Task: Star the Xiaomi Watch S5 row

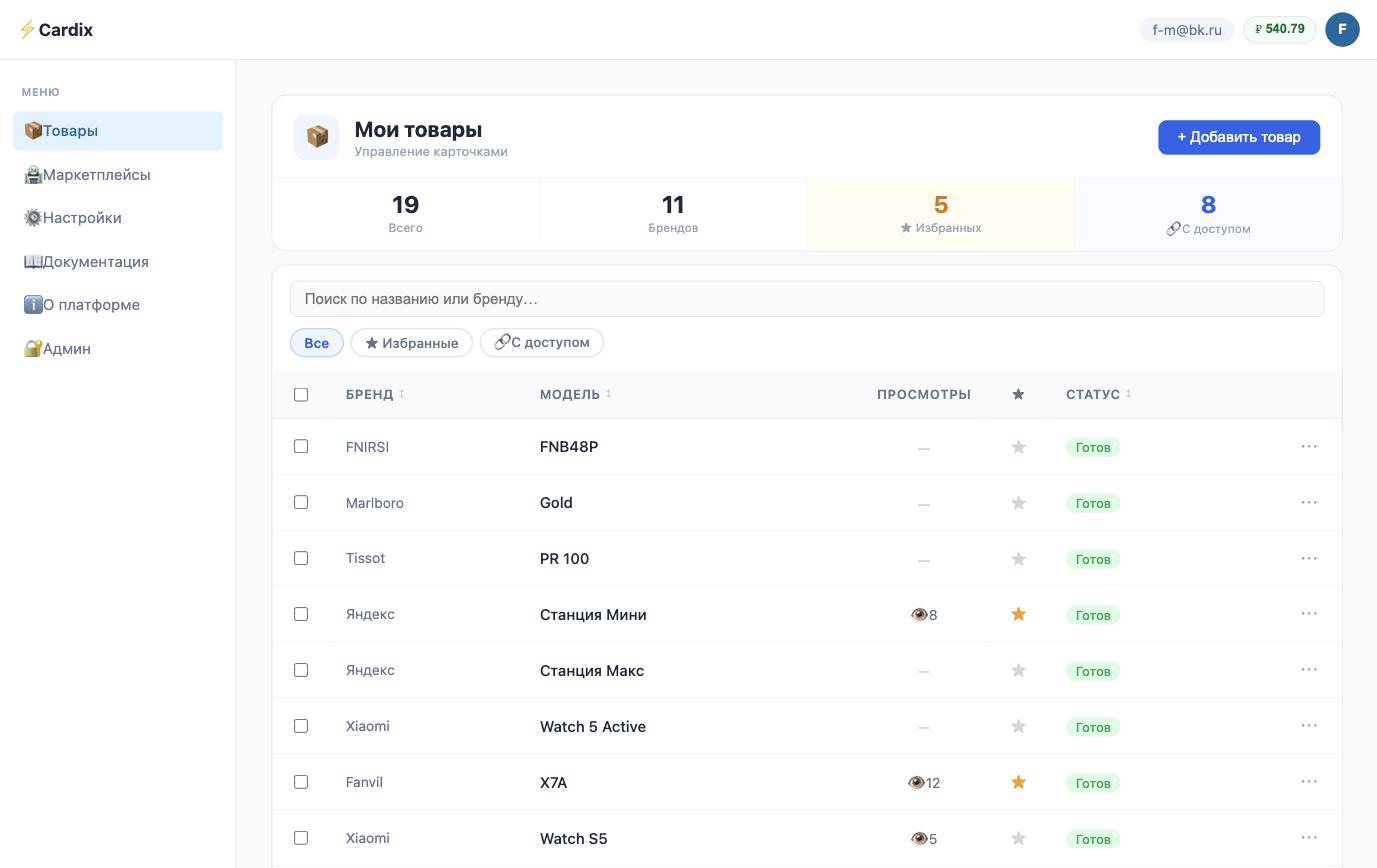Action: [x=1018, y=838]
